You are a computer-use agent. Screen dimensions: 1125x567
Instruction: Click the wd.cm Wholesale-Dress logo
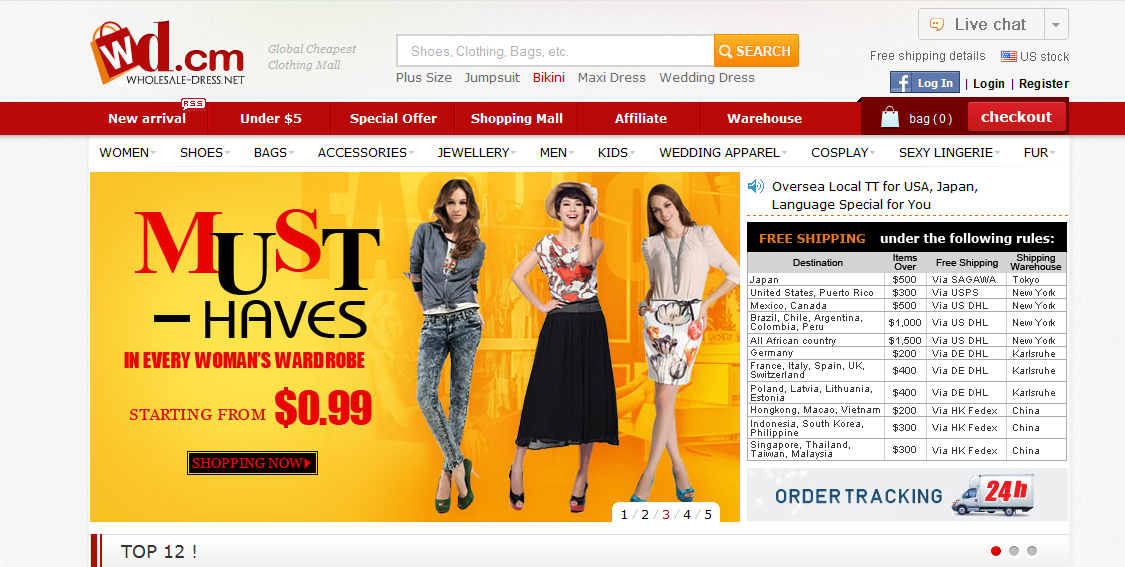click(167, 53)
